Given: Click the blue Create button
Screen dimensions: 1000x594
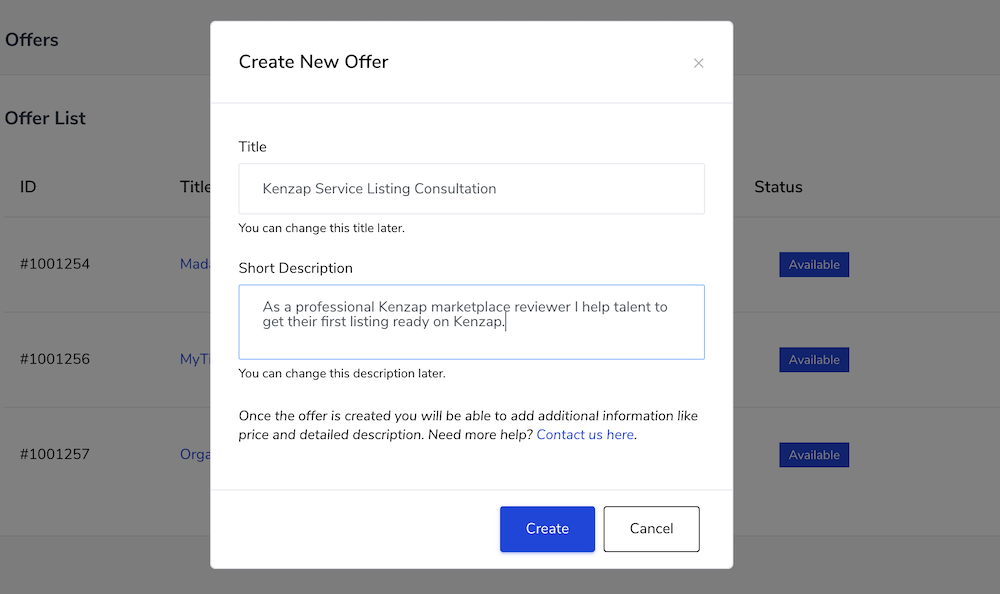Looking at the screenshot, I should click(x=547, y=529).
